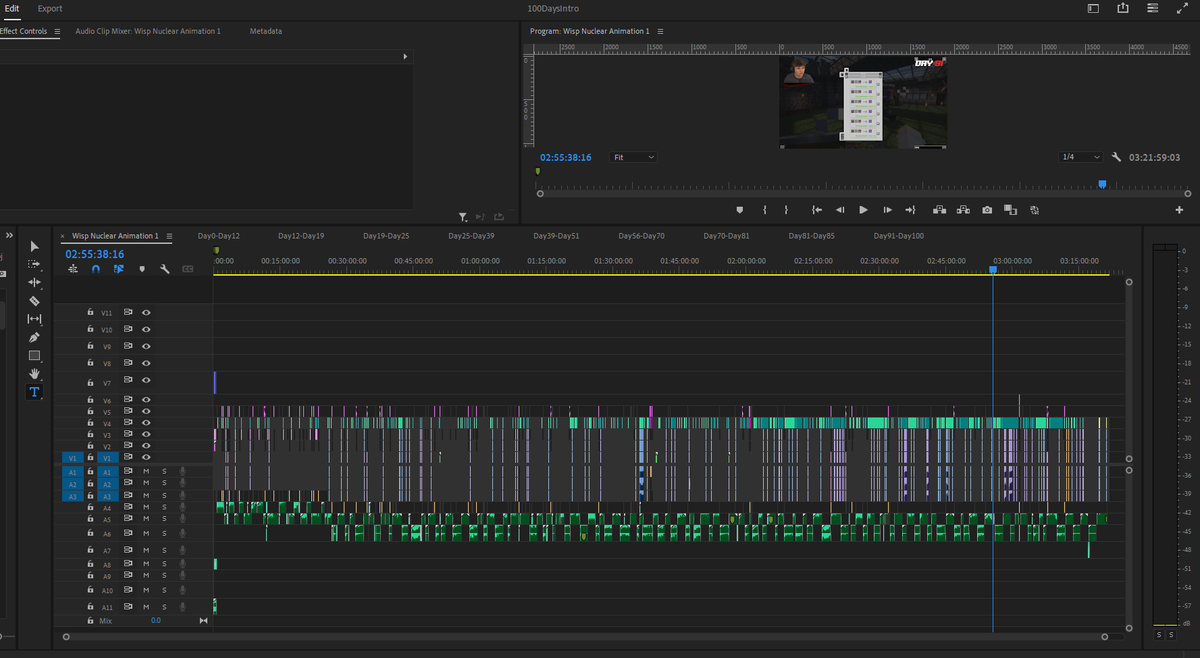Click the Go to Out icon
The width and height of the screenshot is (1200, 658).
click(x=910, y=210)
